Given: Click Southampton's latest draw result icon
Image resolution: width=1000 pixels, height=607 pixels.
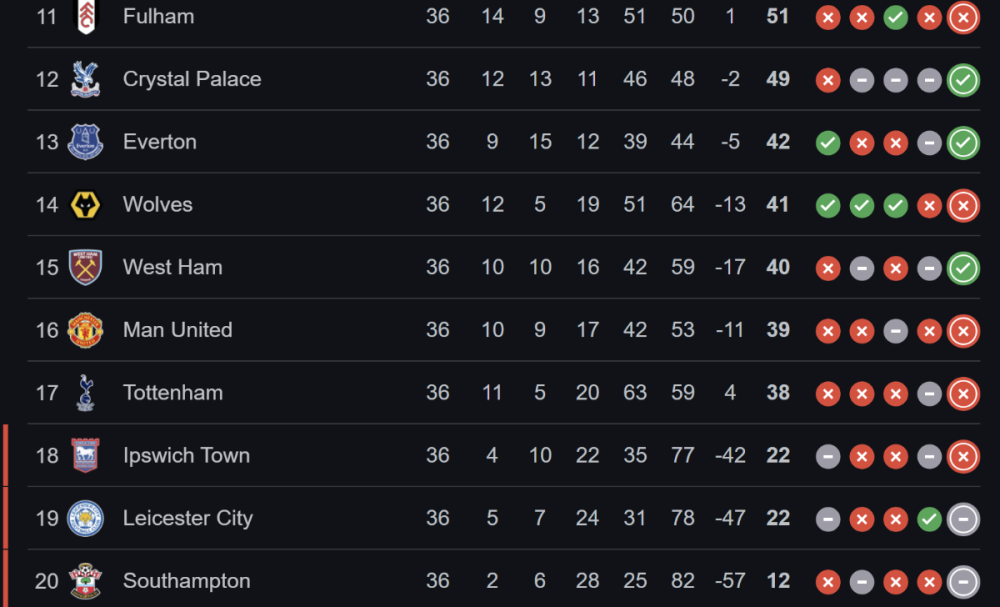Looking at the screenshot, I should point(963,581).
